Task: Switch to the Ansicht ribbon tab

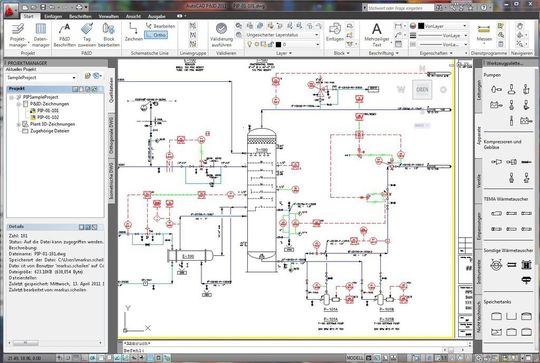Action: click(133, 16)
